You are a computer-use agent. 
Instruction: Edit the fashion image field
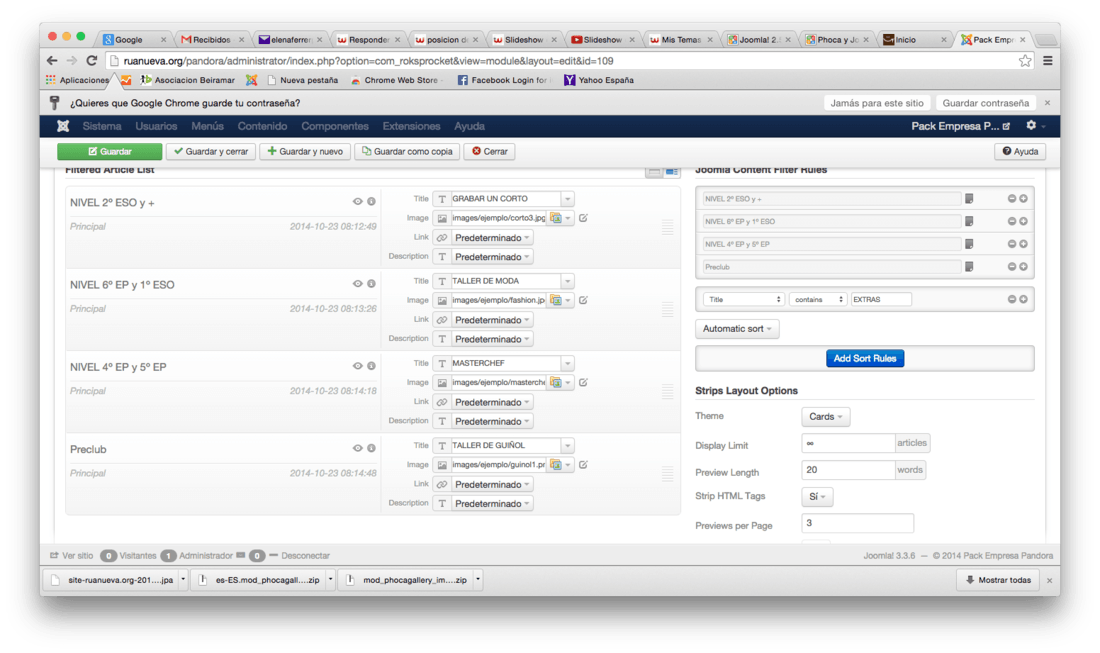583,299
